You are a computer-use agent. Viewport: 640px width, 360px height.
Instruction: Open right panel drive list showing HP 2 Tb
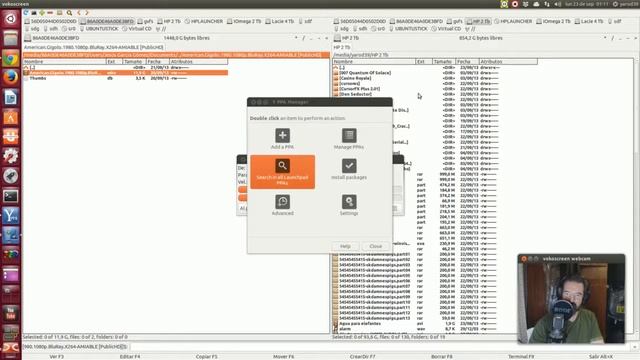[x=347, y=38]
